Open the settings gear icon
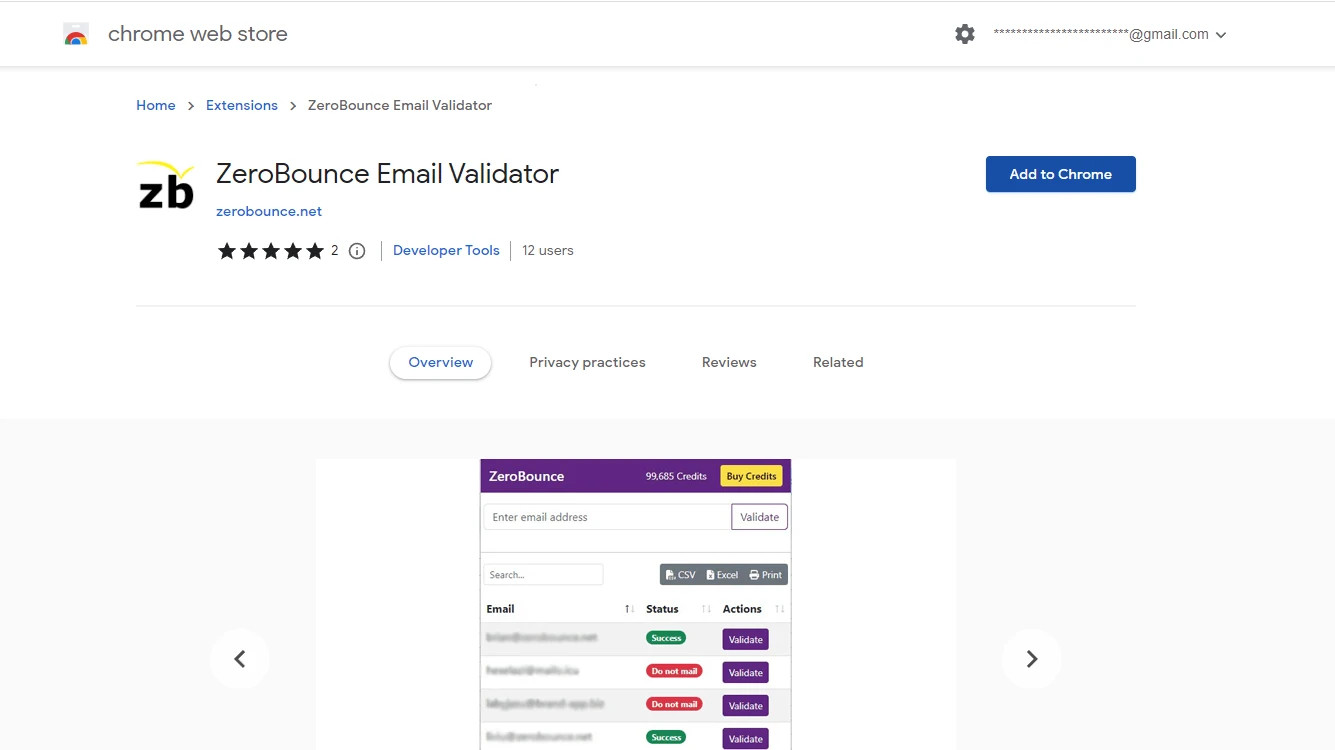Screen dimensions: 1335x750 (x=964, y=33)
